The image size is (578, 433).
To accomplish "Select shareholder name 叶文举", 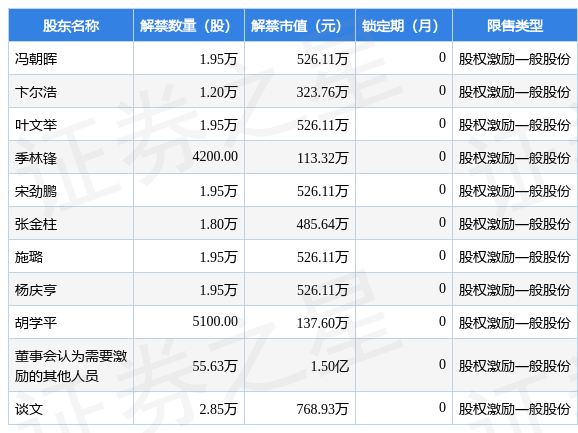I will pyautogui.click(x=36, y=125).
